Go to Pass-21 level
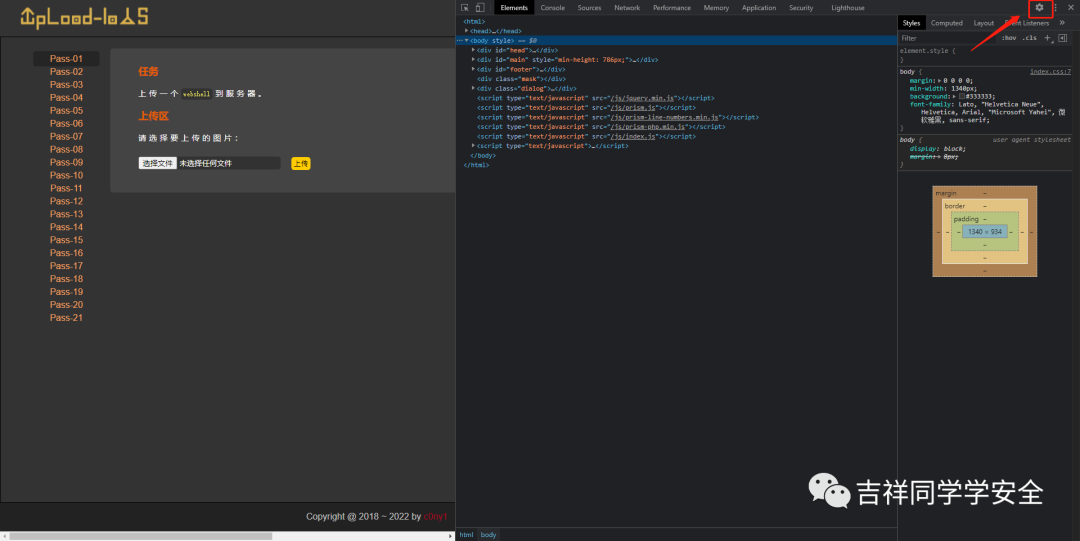This screenshot has height=541, width=1080. tap(66, 318)
